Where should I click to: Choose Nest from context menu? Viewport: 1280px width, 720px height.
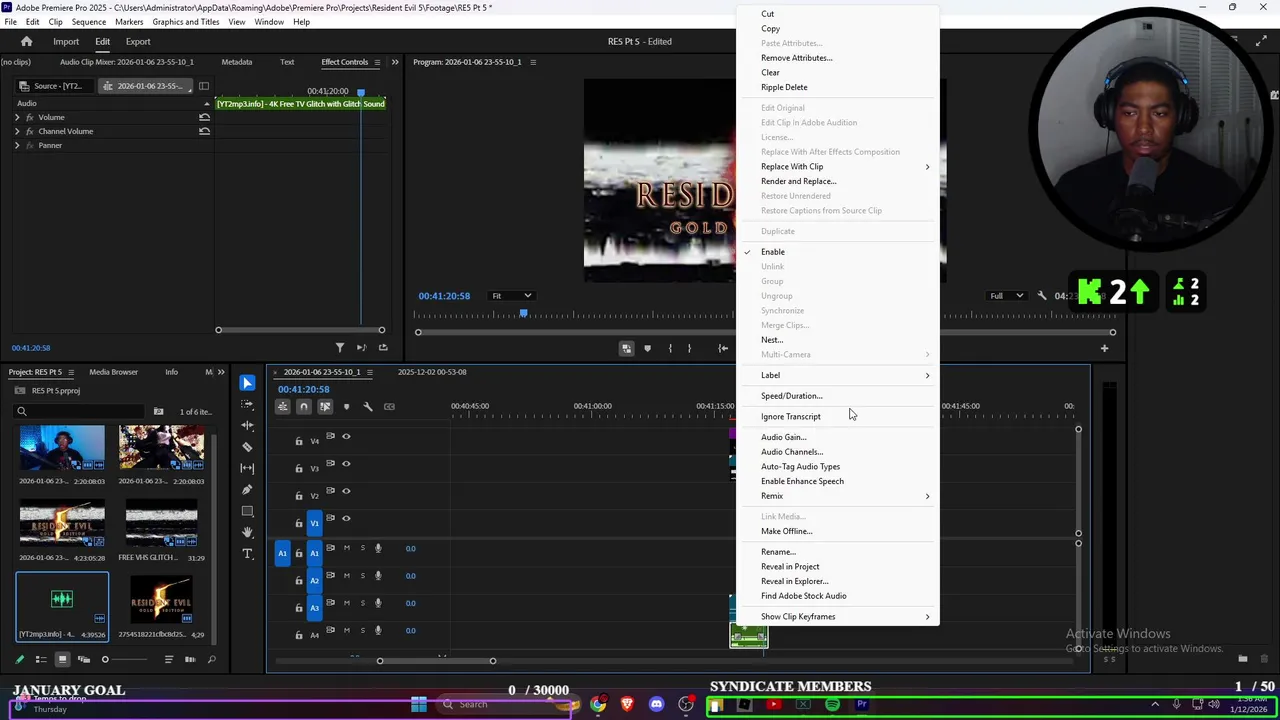[x=771, y=340]
